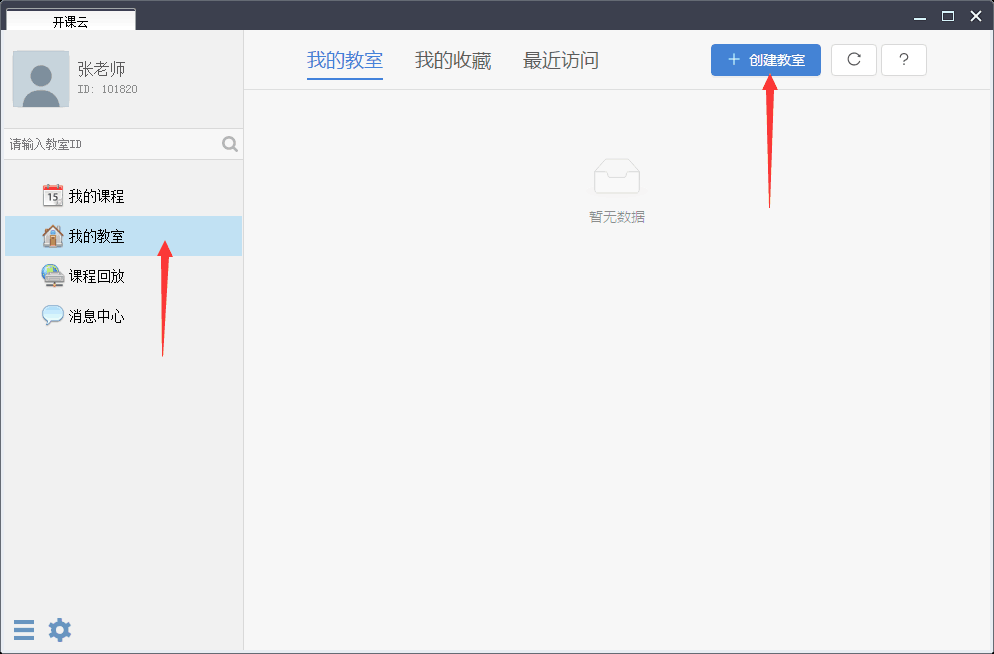Select the 开课云 window tab

[x=70, y=20]
